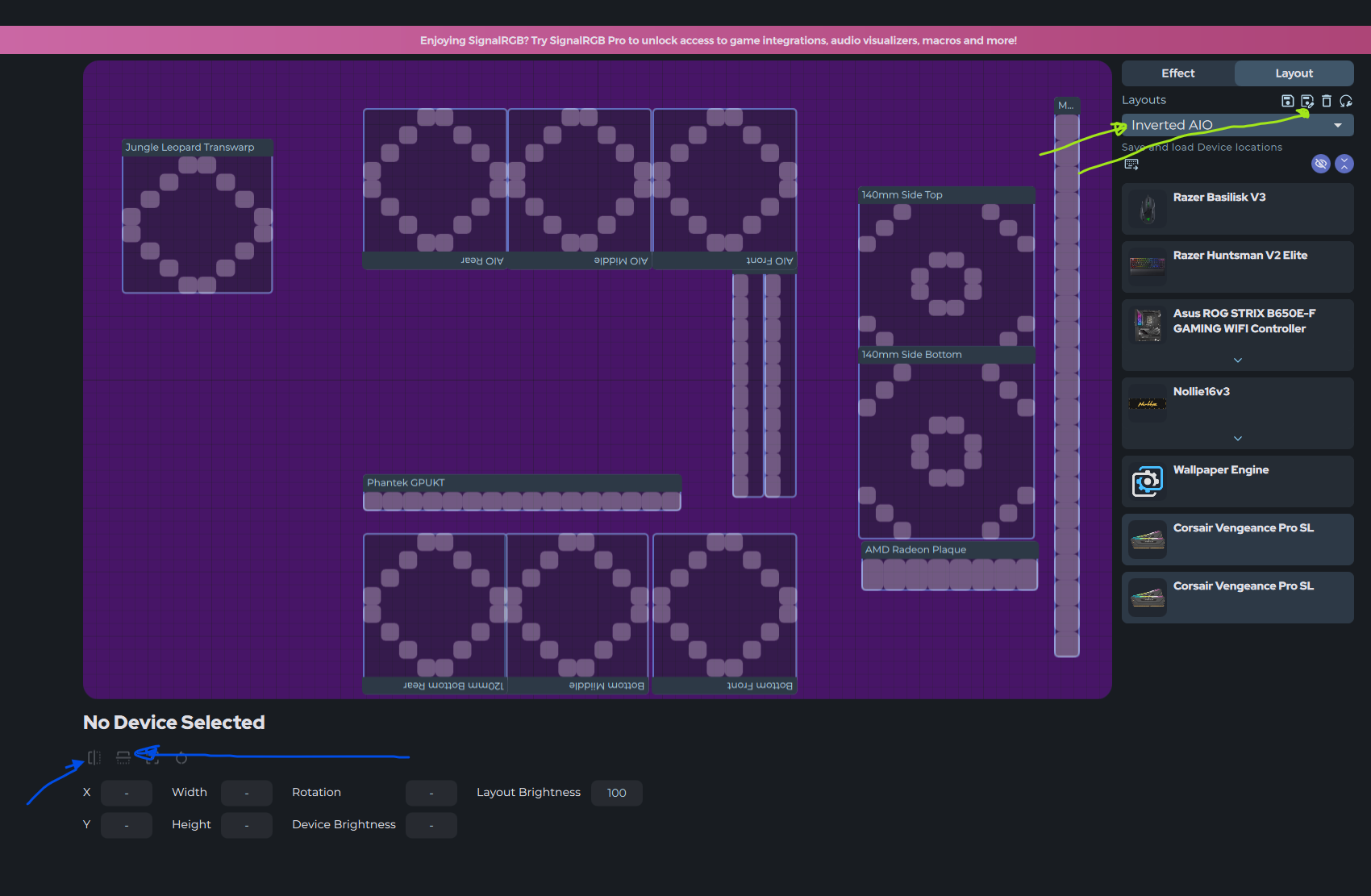1371x896 pixels.
Task: Select Razer Huntsman V2 Elite card
Action: click(x=1238, y=267)
